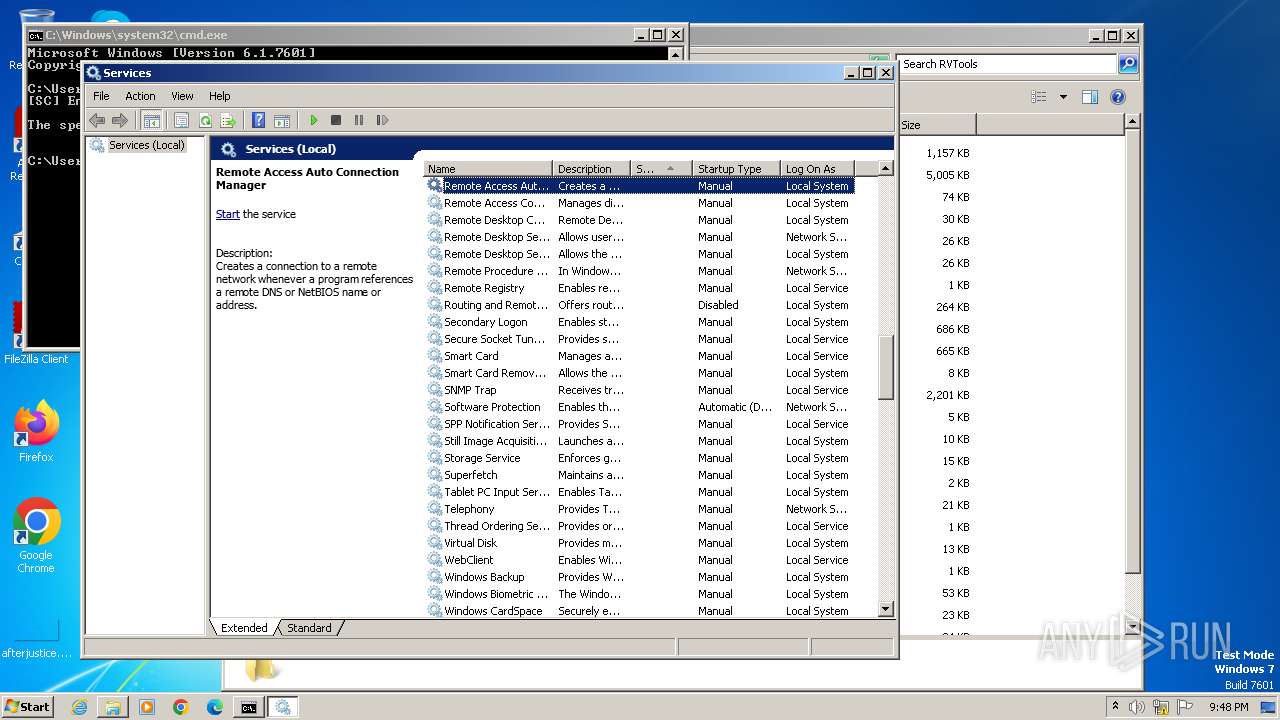Click the services list scroll up arrow
The image size is (1280, 720).
tap(885, 169)
